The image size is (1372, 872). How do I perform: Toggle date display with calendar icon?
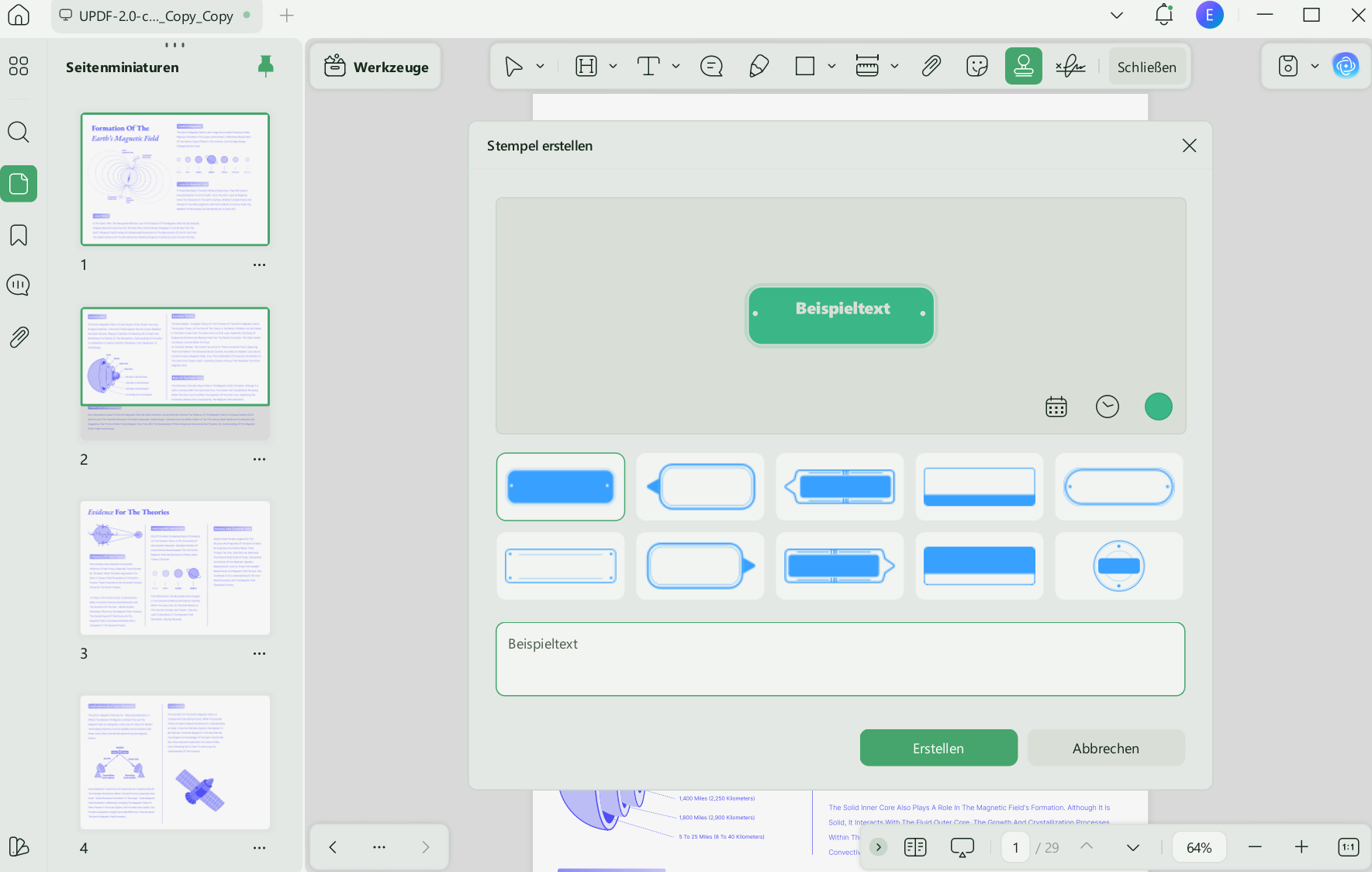[x=1056, y=407]
